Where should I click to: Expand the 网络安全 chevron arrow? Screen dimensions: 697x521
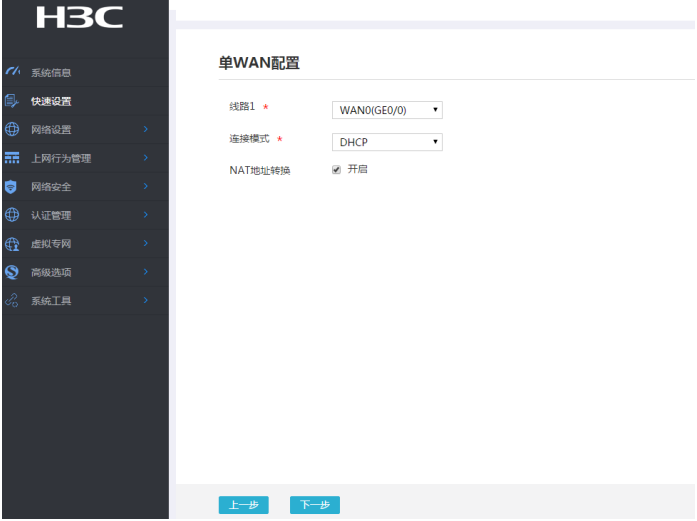click(146, 186)
